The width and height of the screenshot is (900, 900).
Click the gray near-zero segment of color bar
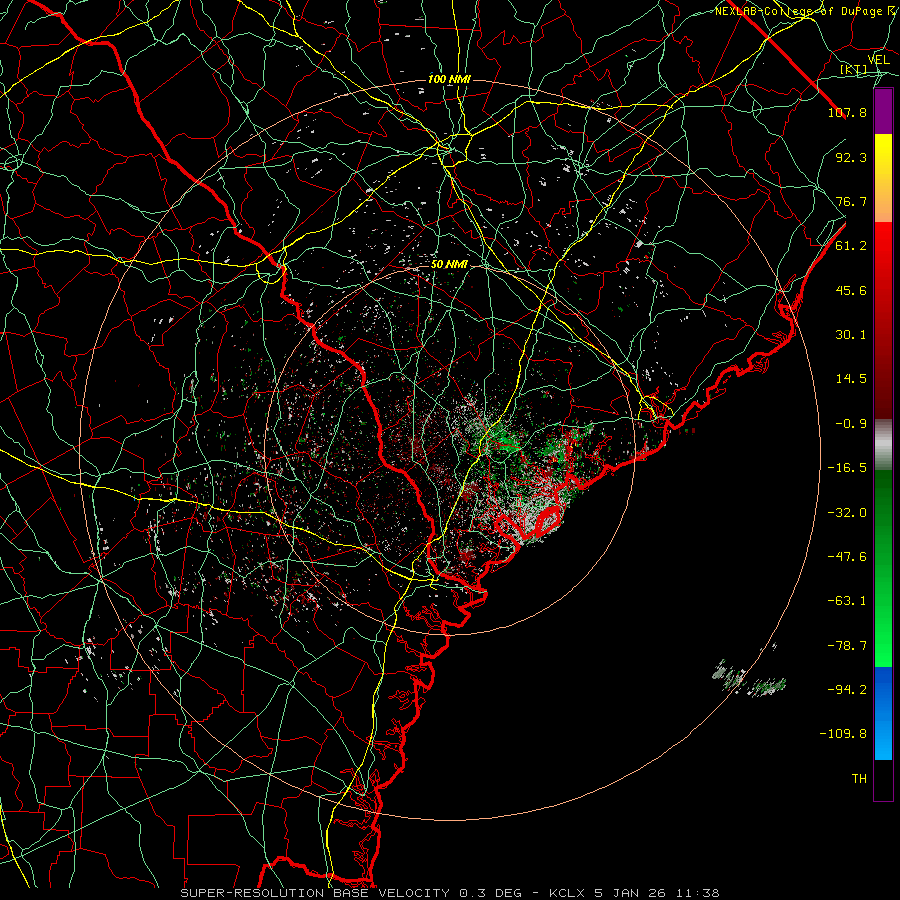[x=883, y=445]
